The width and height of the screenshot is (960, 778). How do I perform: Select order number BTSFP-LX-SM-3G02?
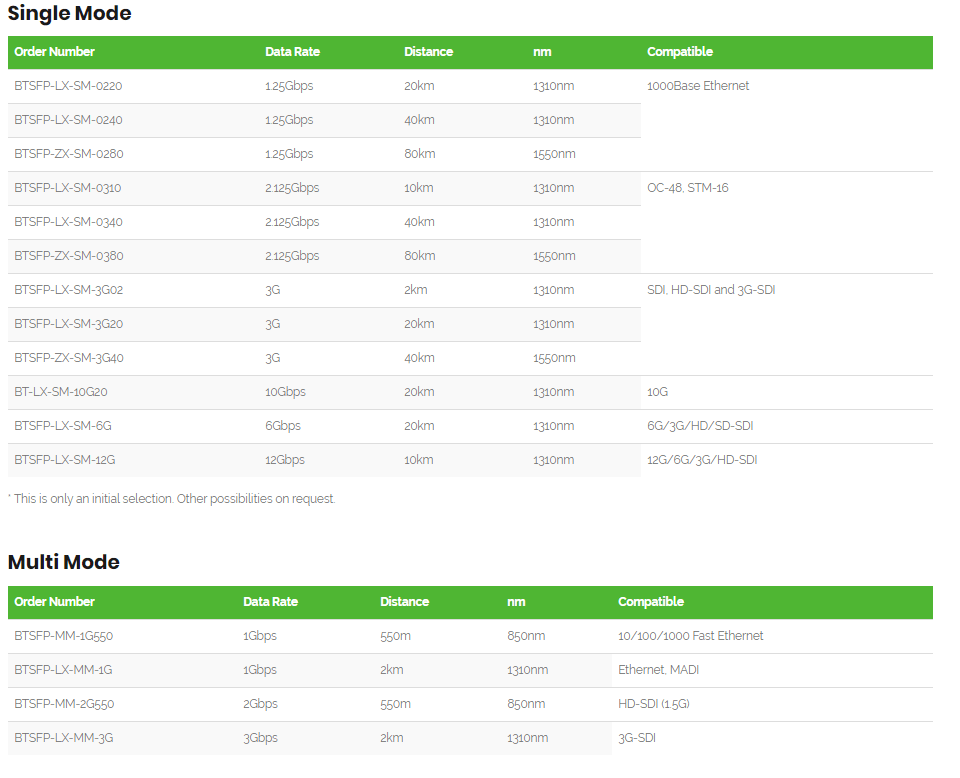pyautogui.click(x=68, y=290)
